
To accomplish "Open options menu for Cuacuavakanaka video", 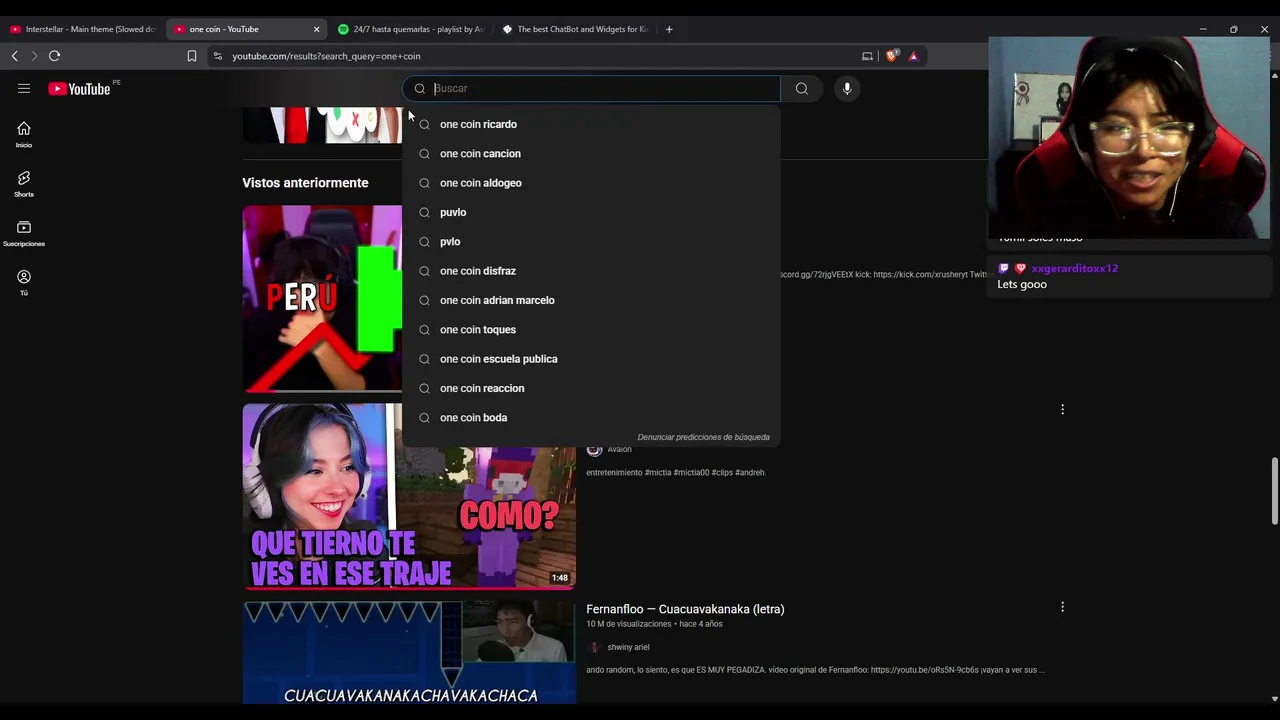I will pyautogui.click(x=1062, y=607).
